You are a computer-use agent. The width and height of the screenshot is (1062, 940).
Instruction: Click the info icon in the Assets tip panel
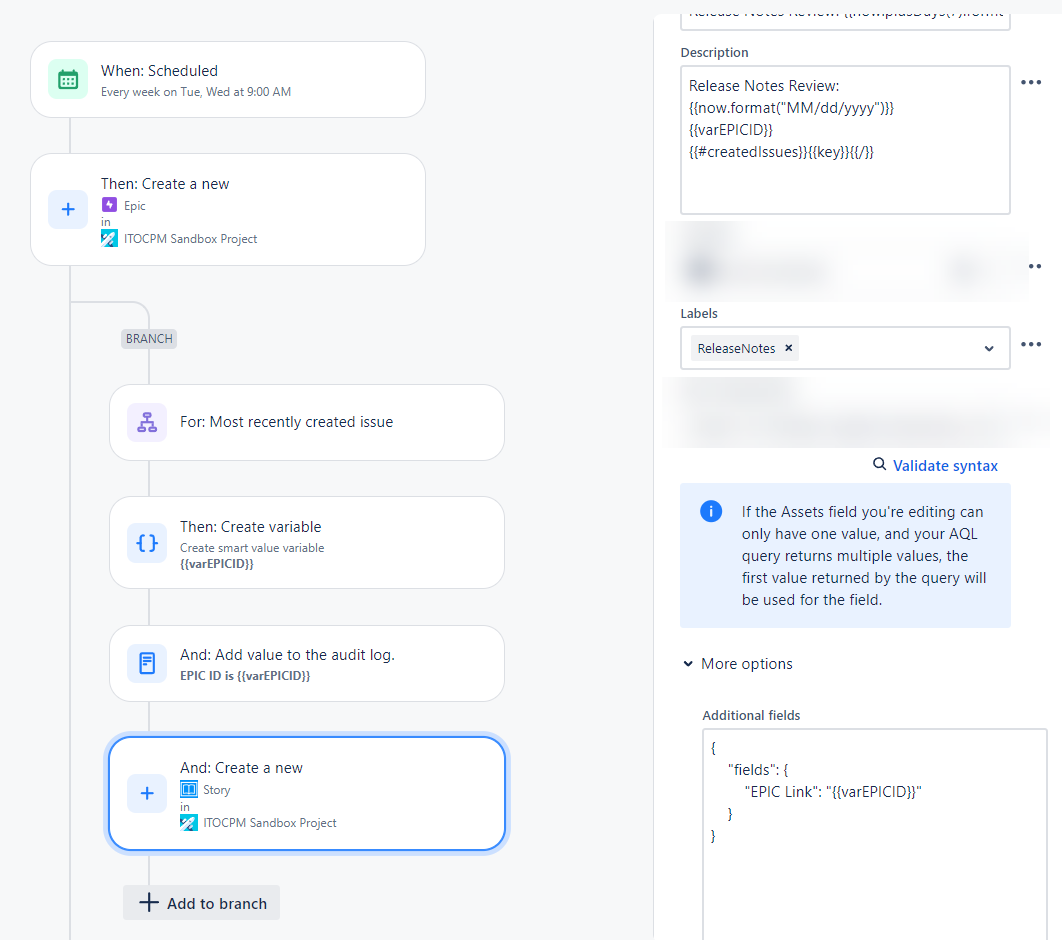point(711,511)
